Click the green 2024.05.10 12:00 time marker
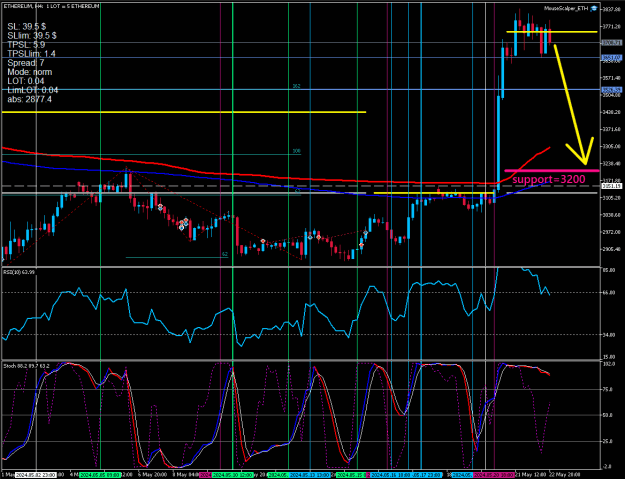Screen dimensions: 625x479 (232, 475)
